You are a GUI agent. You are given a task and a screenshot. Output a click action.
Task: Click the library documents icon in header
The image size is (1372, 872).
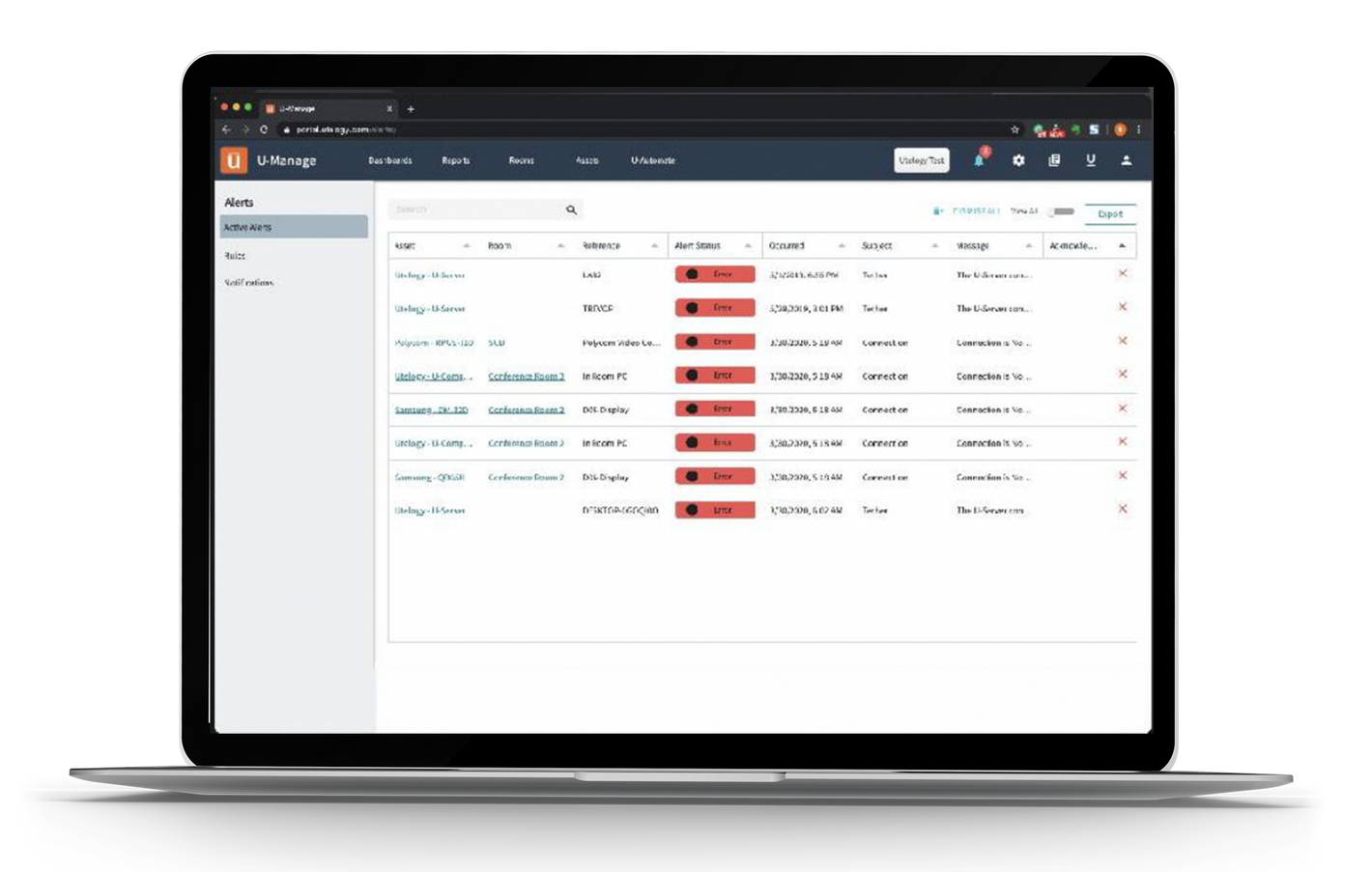click(1054, 160)
